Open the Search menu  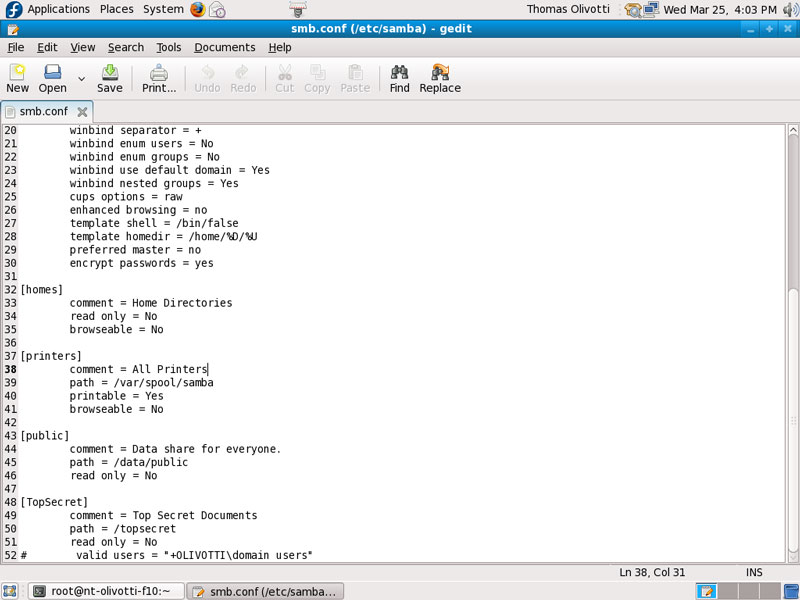pos(126,47)
